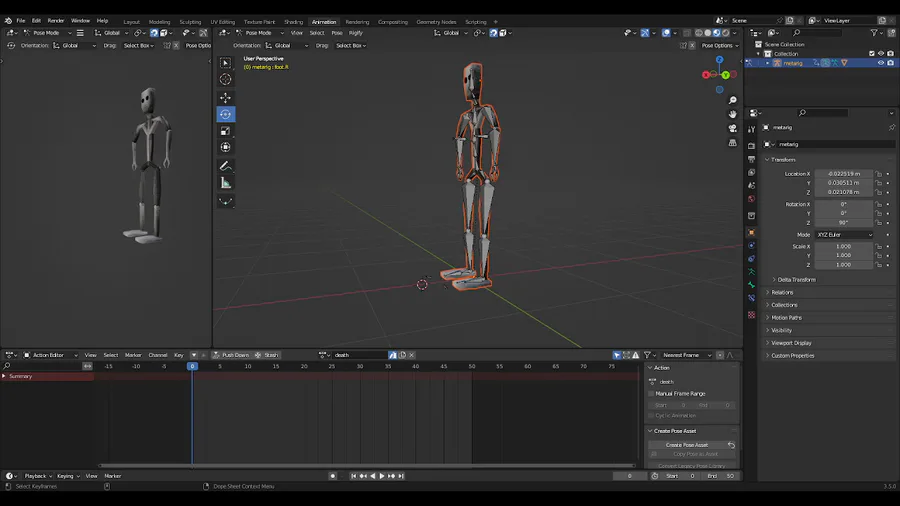Viewport: 900px width, 506px height.
Task: Open the XYZ Euler rotation mode dropdown
Action: (x=843, y=235)
